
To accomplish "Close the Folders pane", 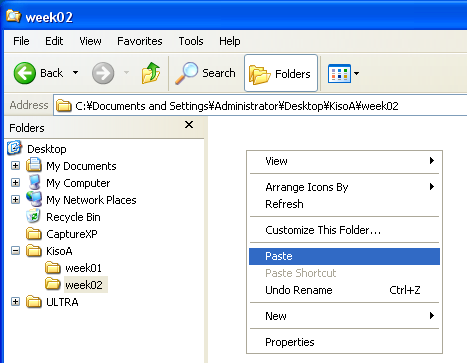I will (189, 125).
